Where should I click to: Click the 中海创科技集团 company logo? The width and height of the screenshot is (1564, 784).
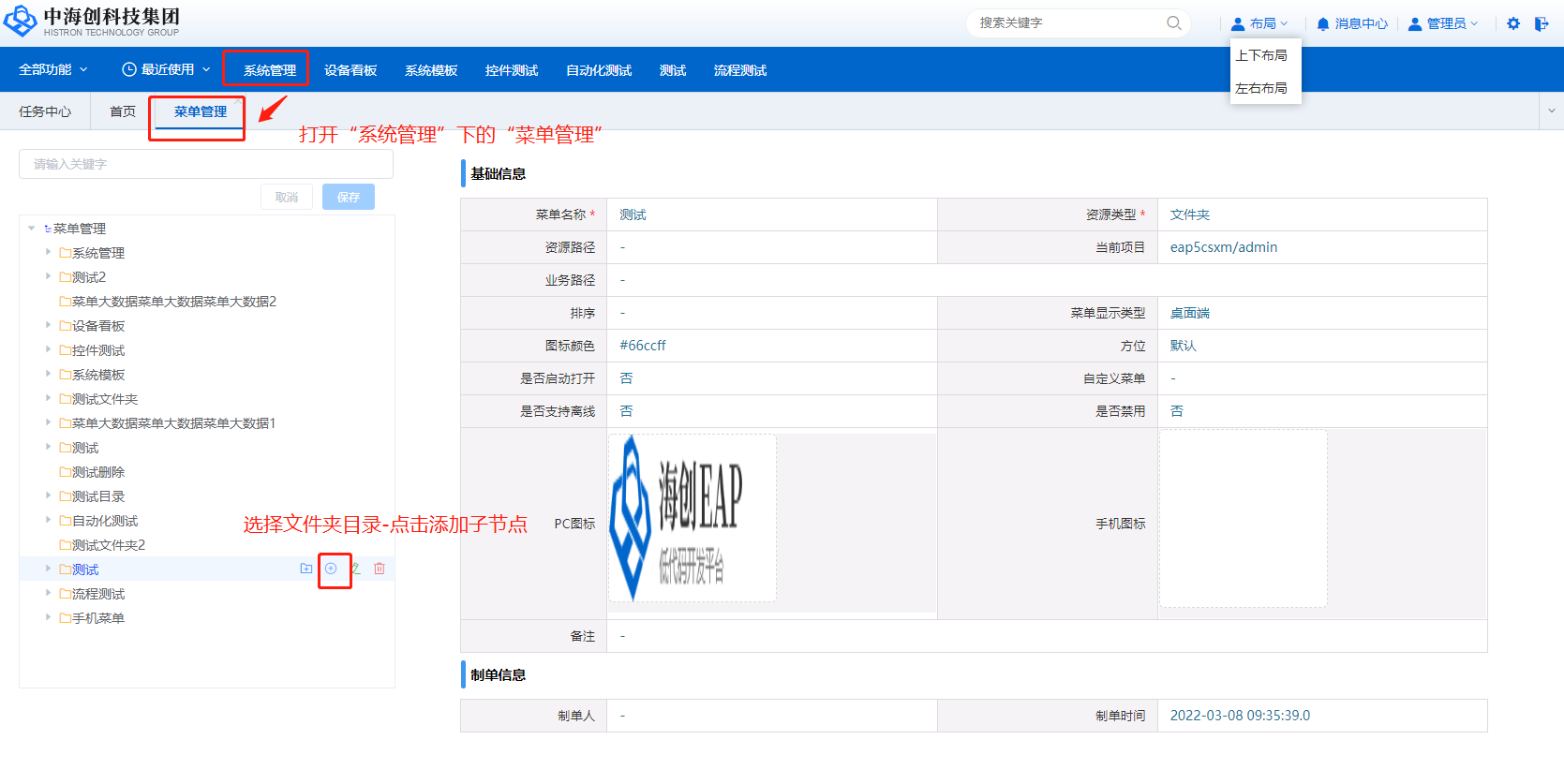coord(92,22)
